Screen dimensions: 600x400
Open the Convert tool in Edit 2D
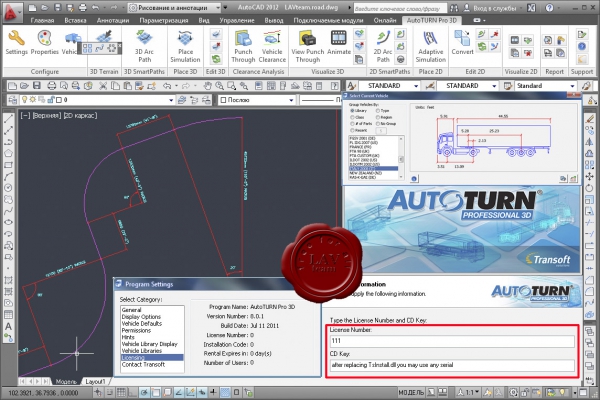(462, 43)
